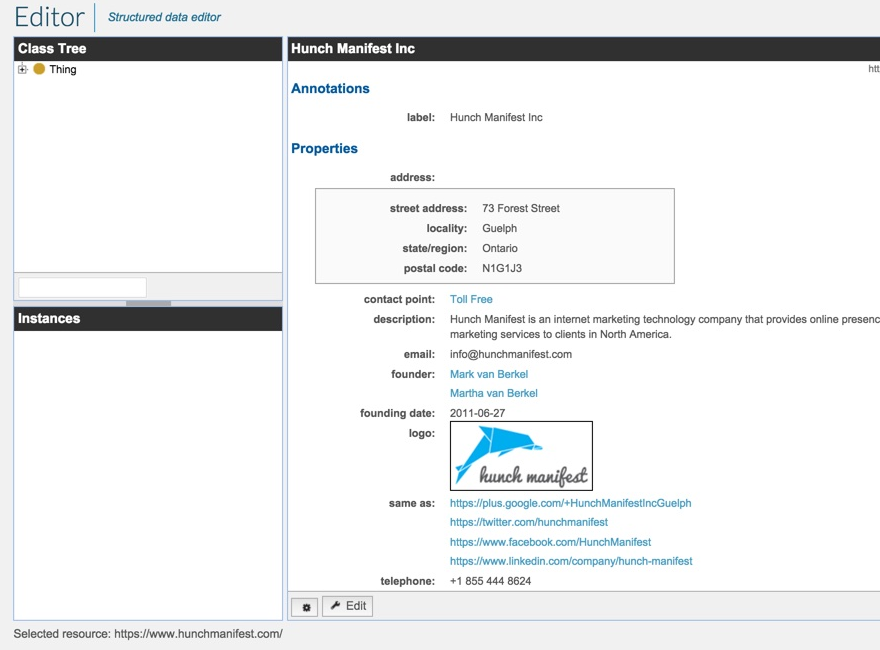Click street address value 73 Forest Street
The image size is (880, 650).
521,208
